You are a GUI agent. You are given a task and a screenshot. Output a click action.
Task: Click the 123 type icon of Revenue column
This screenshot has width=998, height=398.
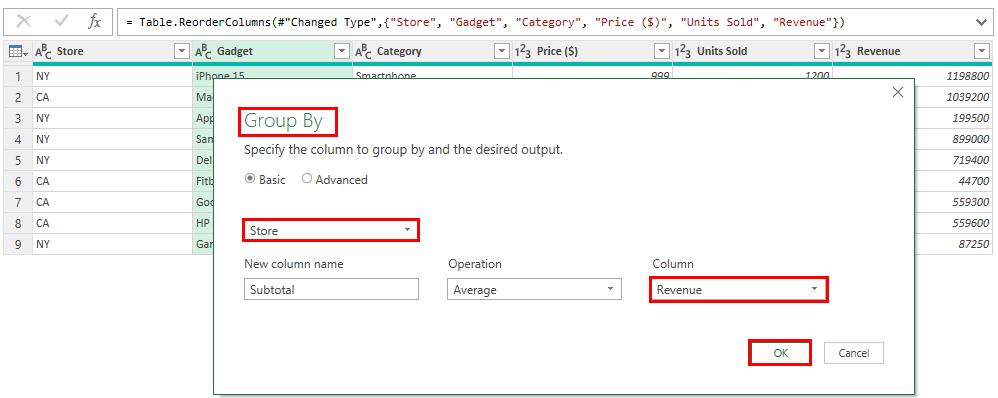(843, 52)
